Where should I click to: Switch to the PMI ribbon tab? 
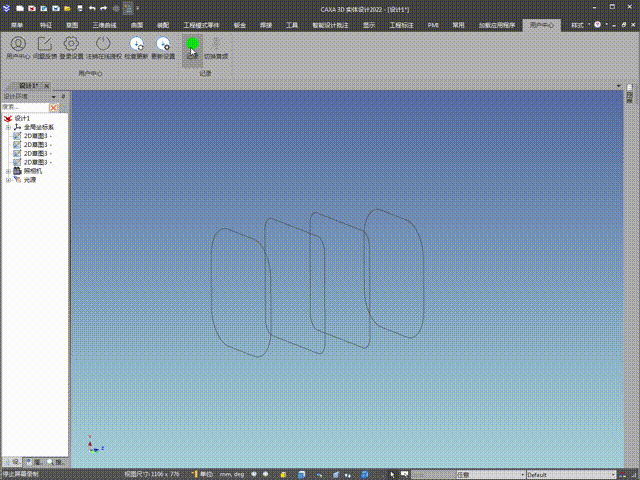click(x=433, y=23)
